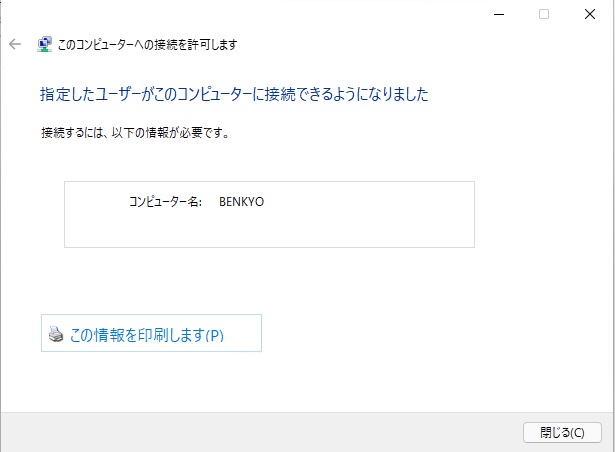Image resolution: width=615 pixels, height=452 pixels.
Task: Select the computer name value BENKYO
Action: 242,202
